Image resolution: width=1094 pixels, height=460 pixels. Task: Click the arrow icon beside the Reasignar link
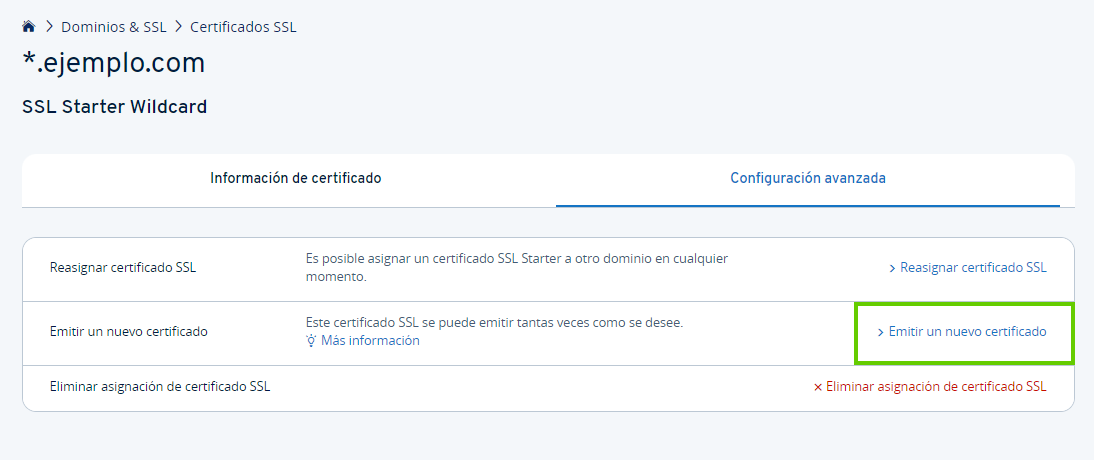point(892,268)
